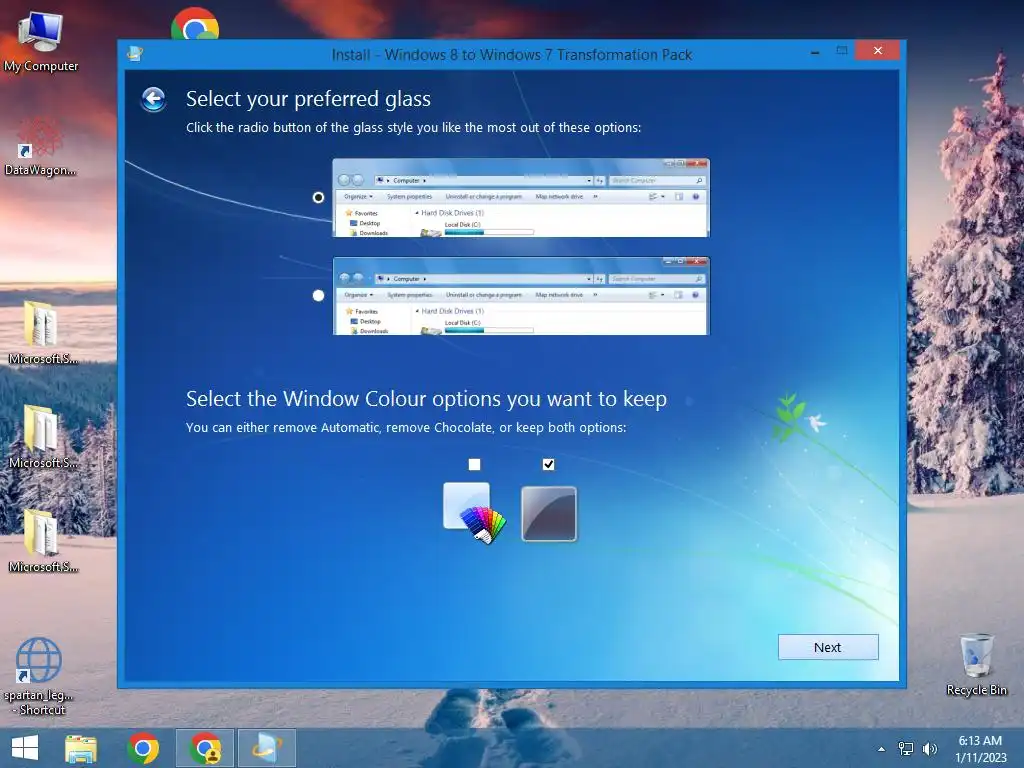
Task: Close the Transformation Pack installer window
Action: pos(878,51)
